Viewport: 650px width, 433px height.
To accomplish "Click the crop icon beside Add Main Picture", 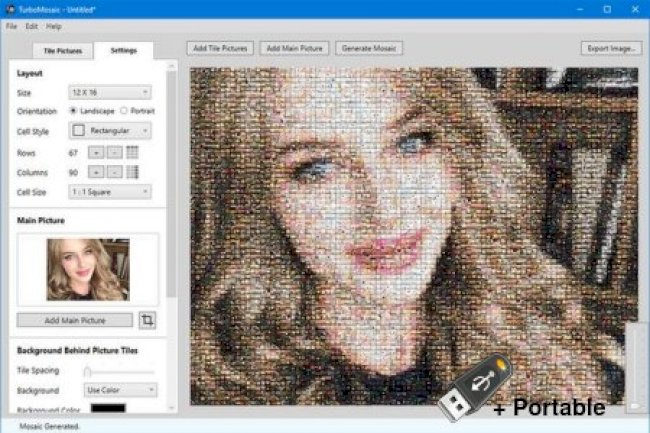I will (x=148, y=320).
